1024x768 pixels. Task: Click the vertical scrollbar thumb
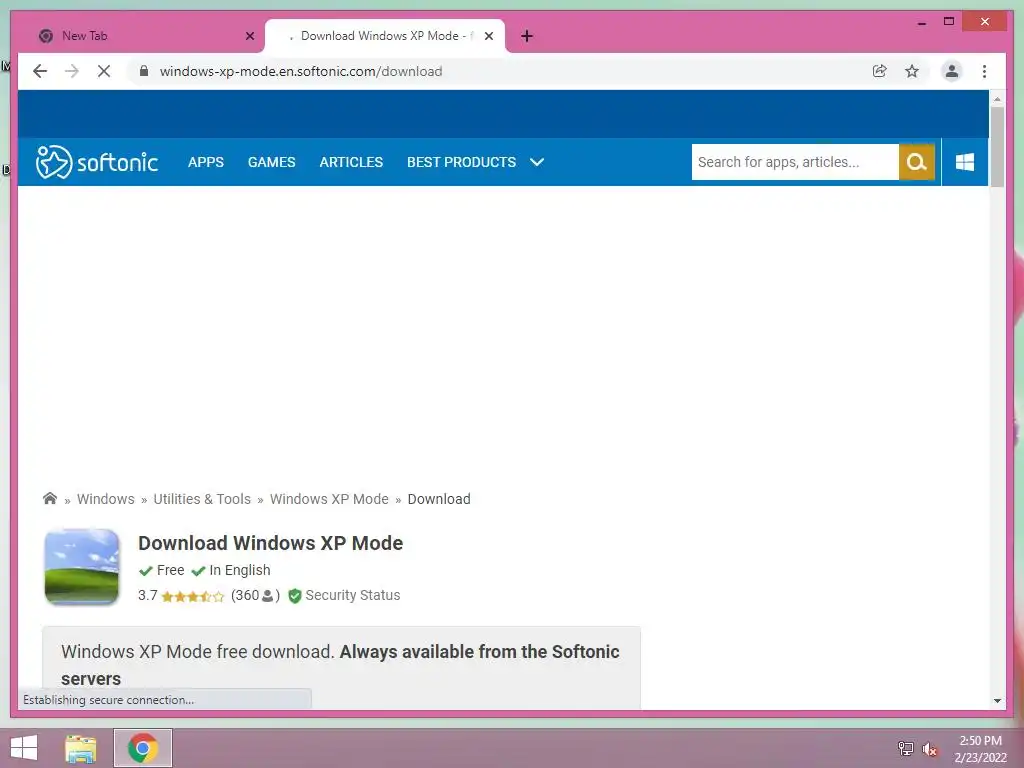pyautogui.click(x=997, y=147)
